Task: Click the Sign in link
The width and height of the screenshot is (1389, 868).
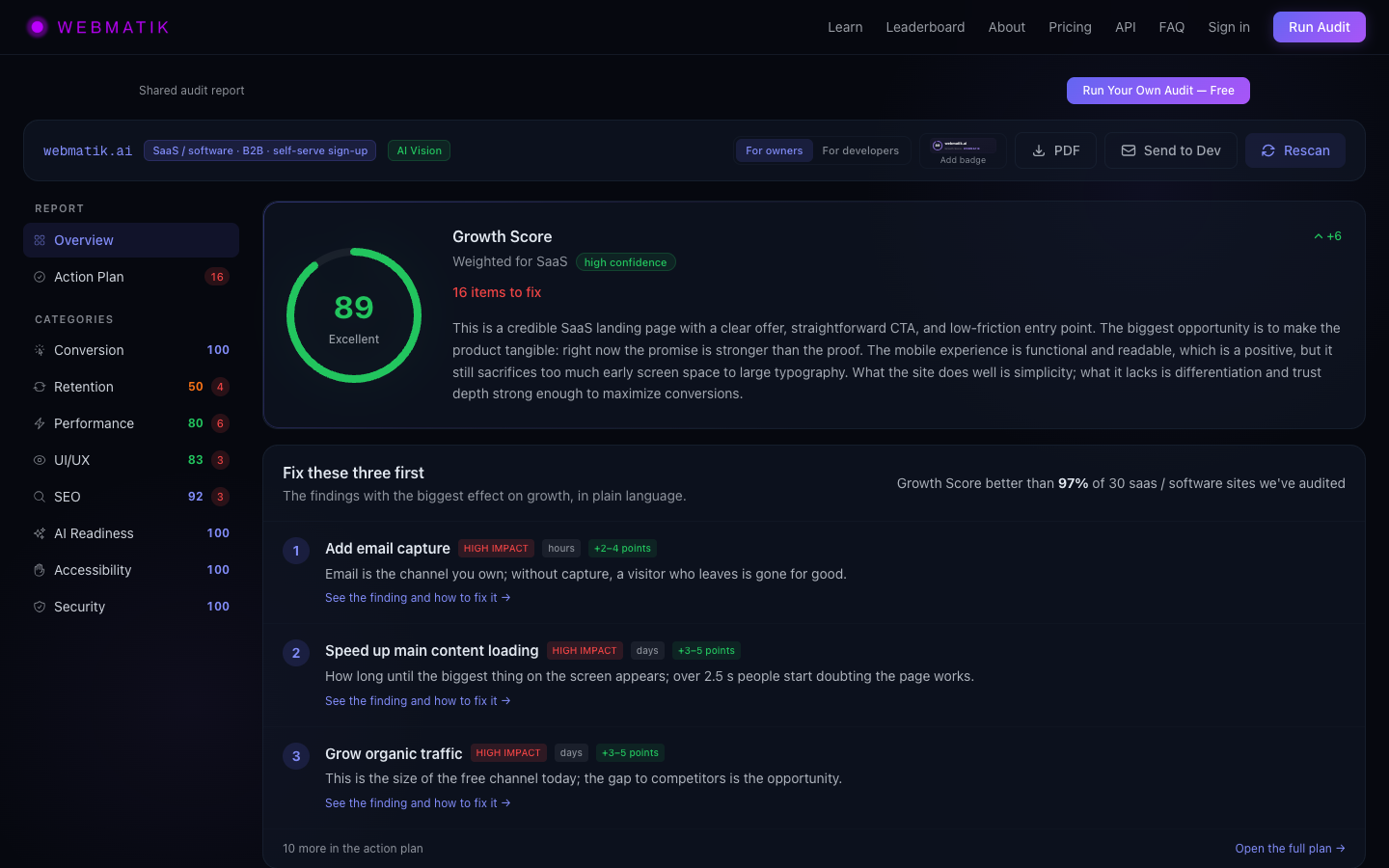Action: [x=1229, y=27]
